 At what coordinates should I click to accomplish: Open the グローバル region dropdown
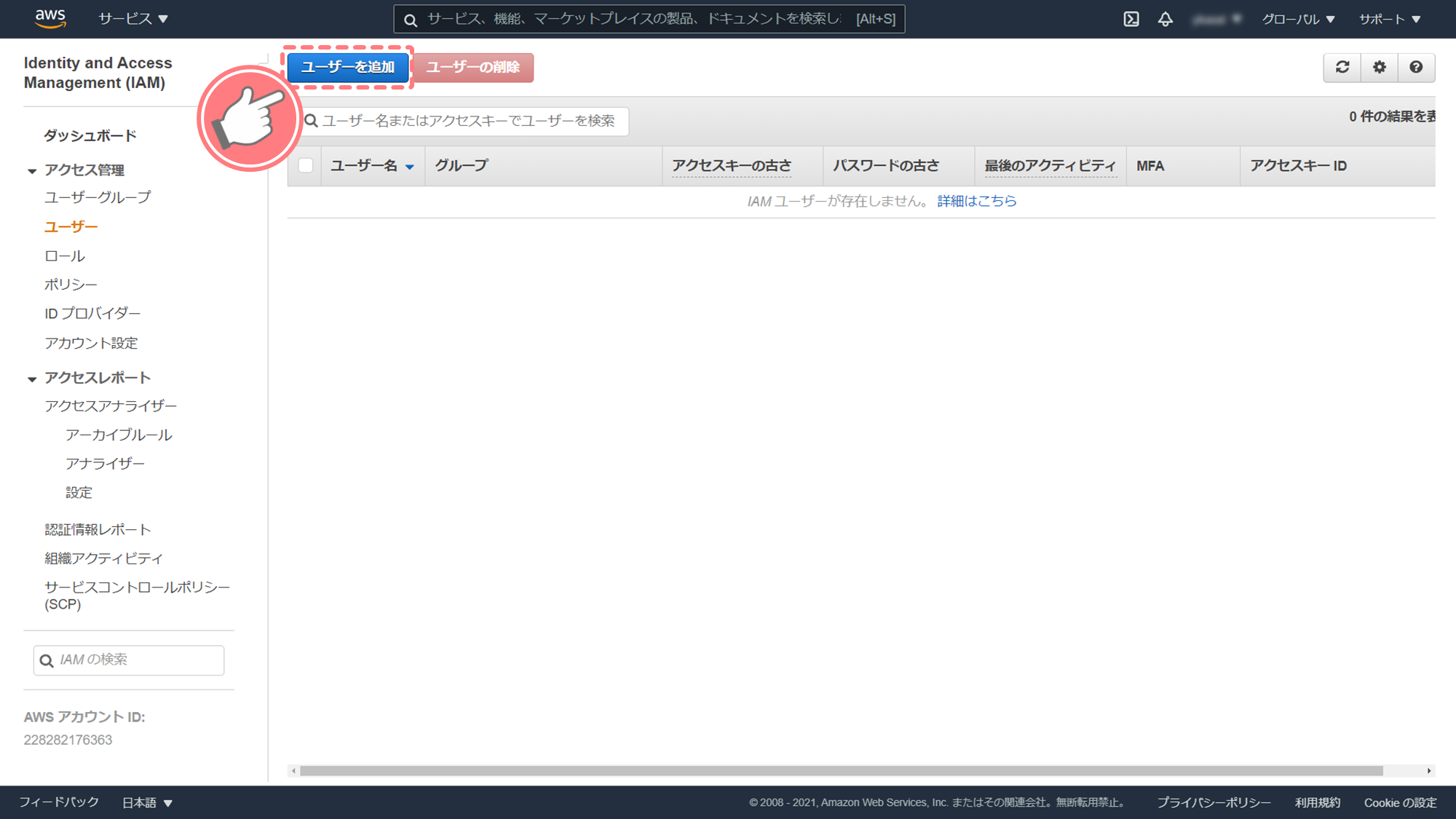click(x=1298, y=19)
